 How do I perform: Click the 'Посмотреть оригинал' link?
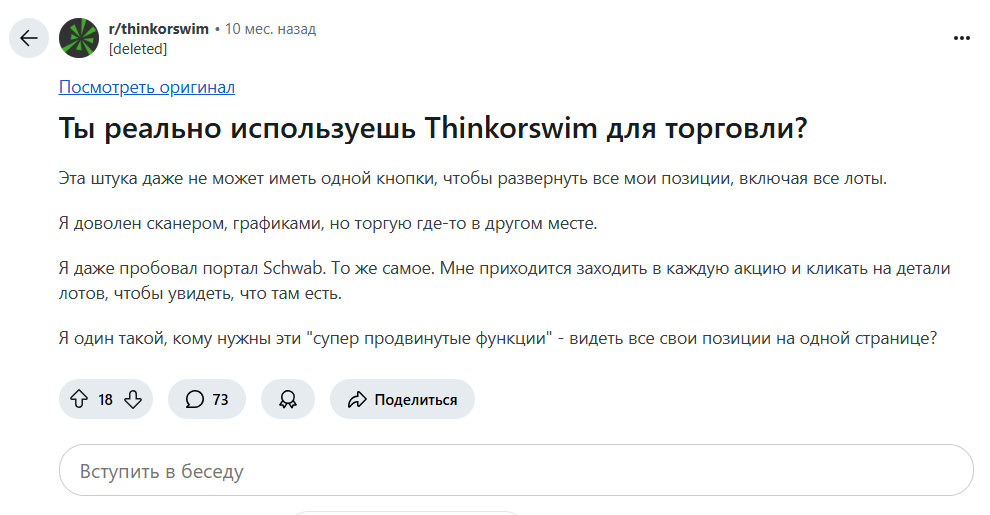pyautogui.click(x=146, y=87)
